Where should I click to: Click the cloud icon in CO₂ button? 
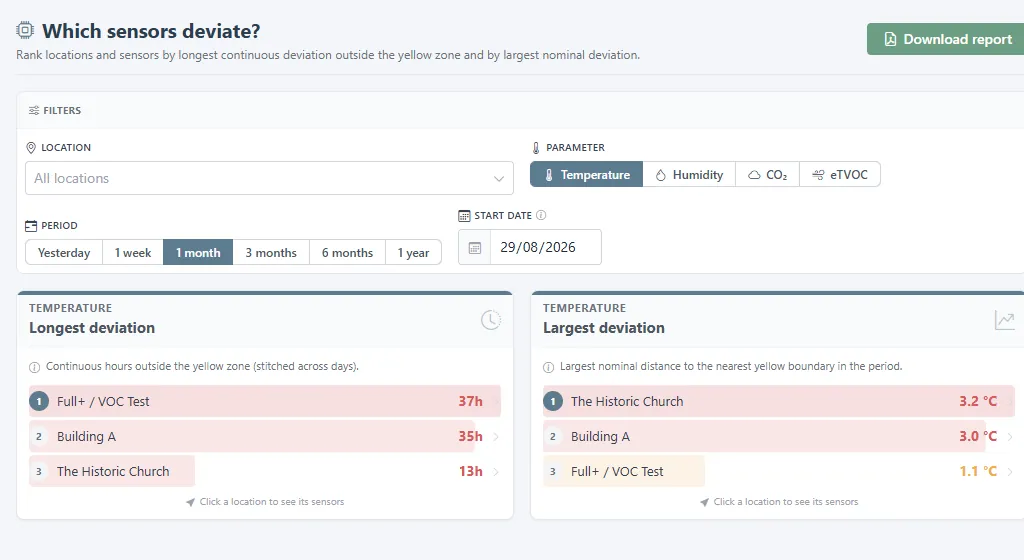tap(754, 175)
